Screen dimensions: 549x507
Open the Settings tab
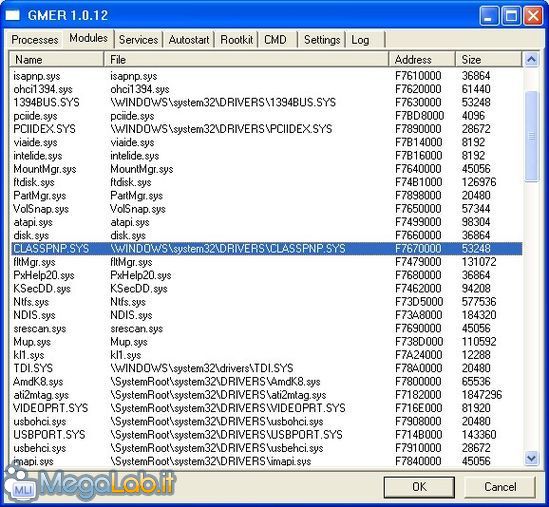click(x=322, y=40)
